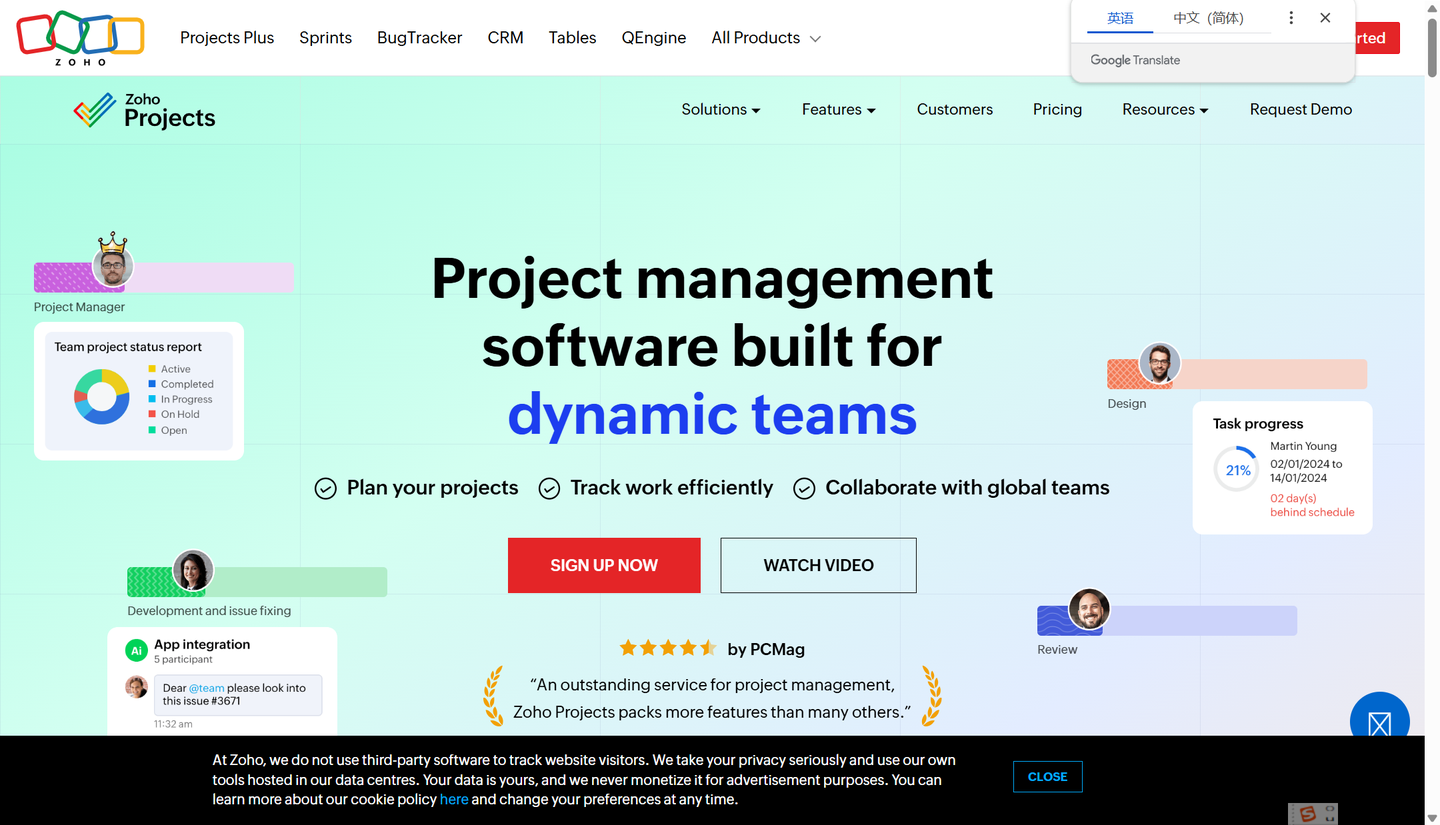Click the SIGN UP NOW button
Image resolution: width=1440 pixels, height=825 pixels.
point(604,565)
